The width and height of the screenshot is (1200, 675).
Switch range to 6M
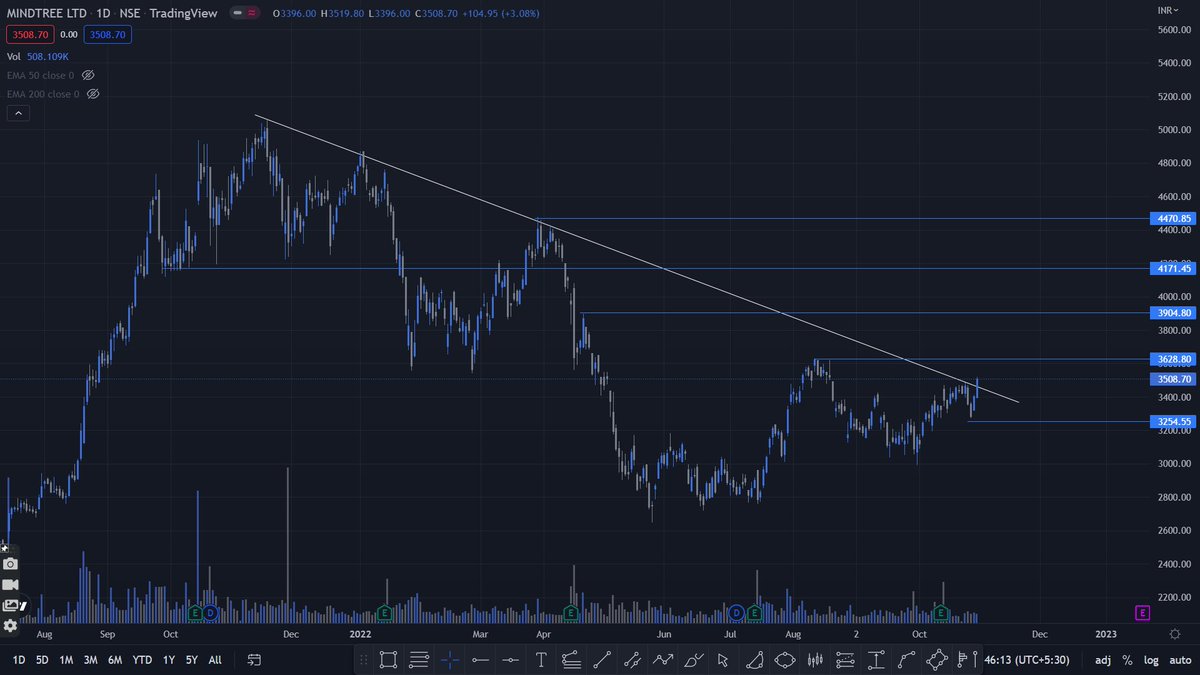(115, 660)
